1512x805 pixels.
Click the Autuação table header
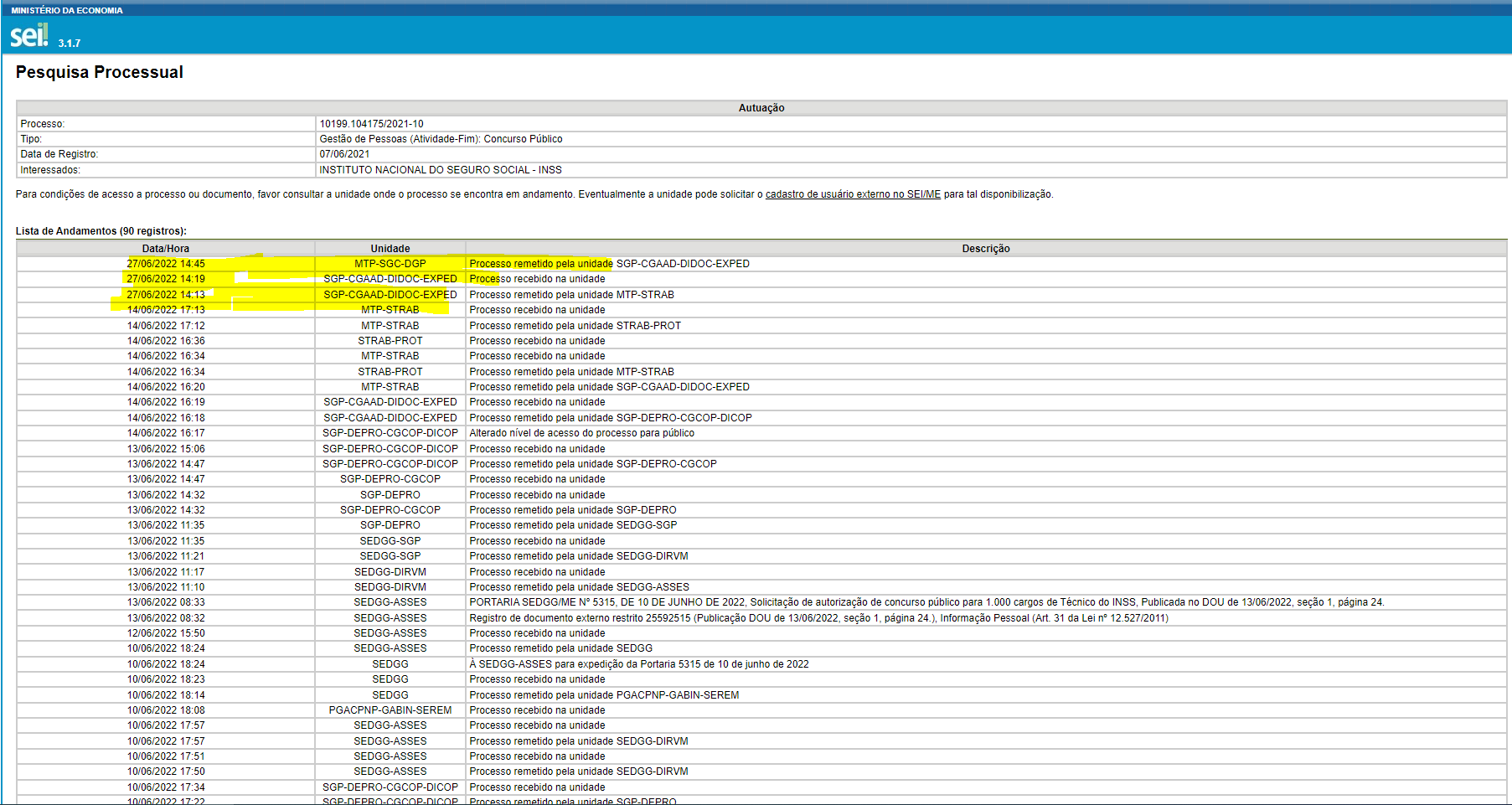coord(761,108)
